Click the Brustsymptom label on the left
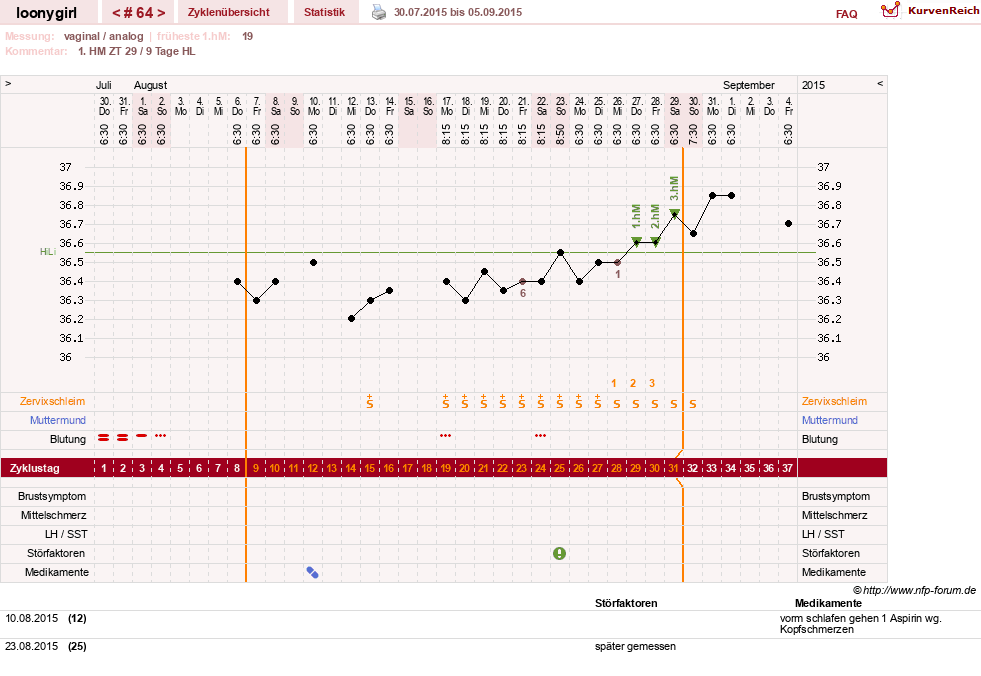This screenshot has width=981, height=676. (x=52, y=496)
